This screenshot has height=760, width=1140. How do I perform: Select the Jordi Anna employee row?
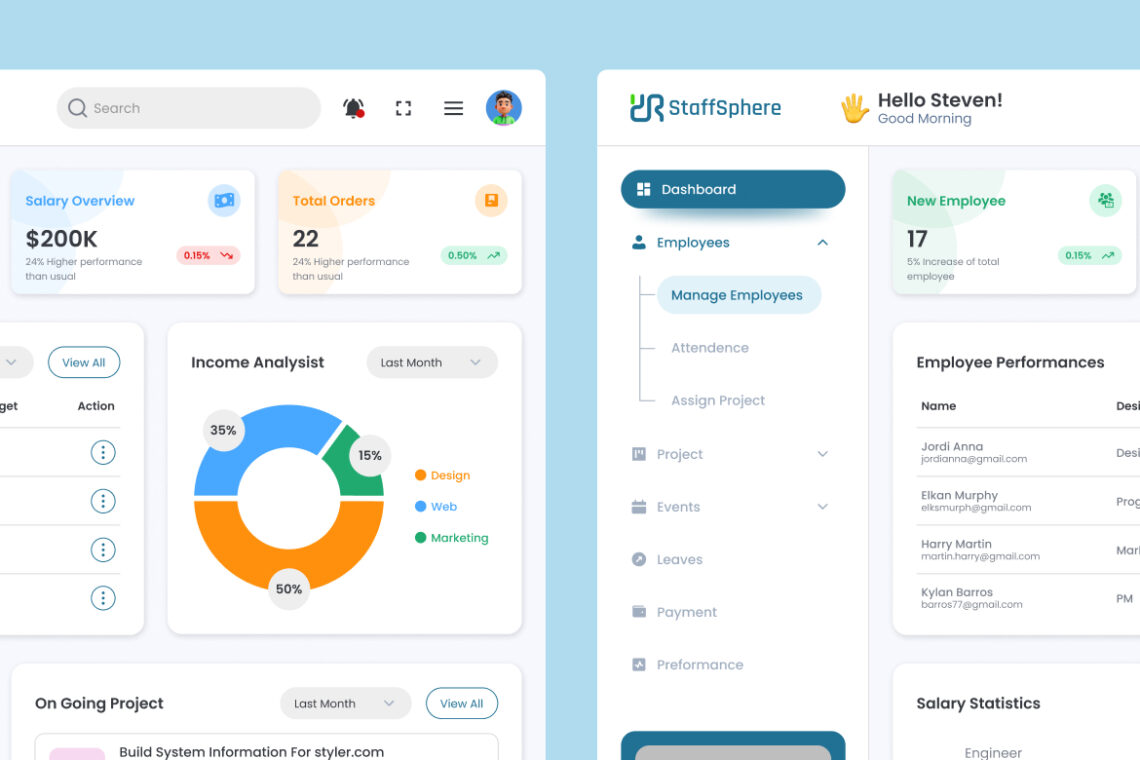[1028, 452]
